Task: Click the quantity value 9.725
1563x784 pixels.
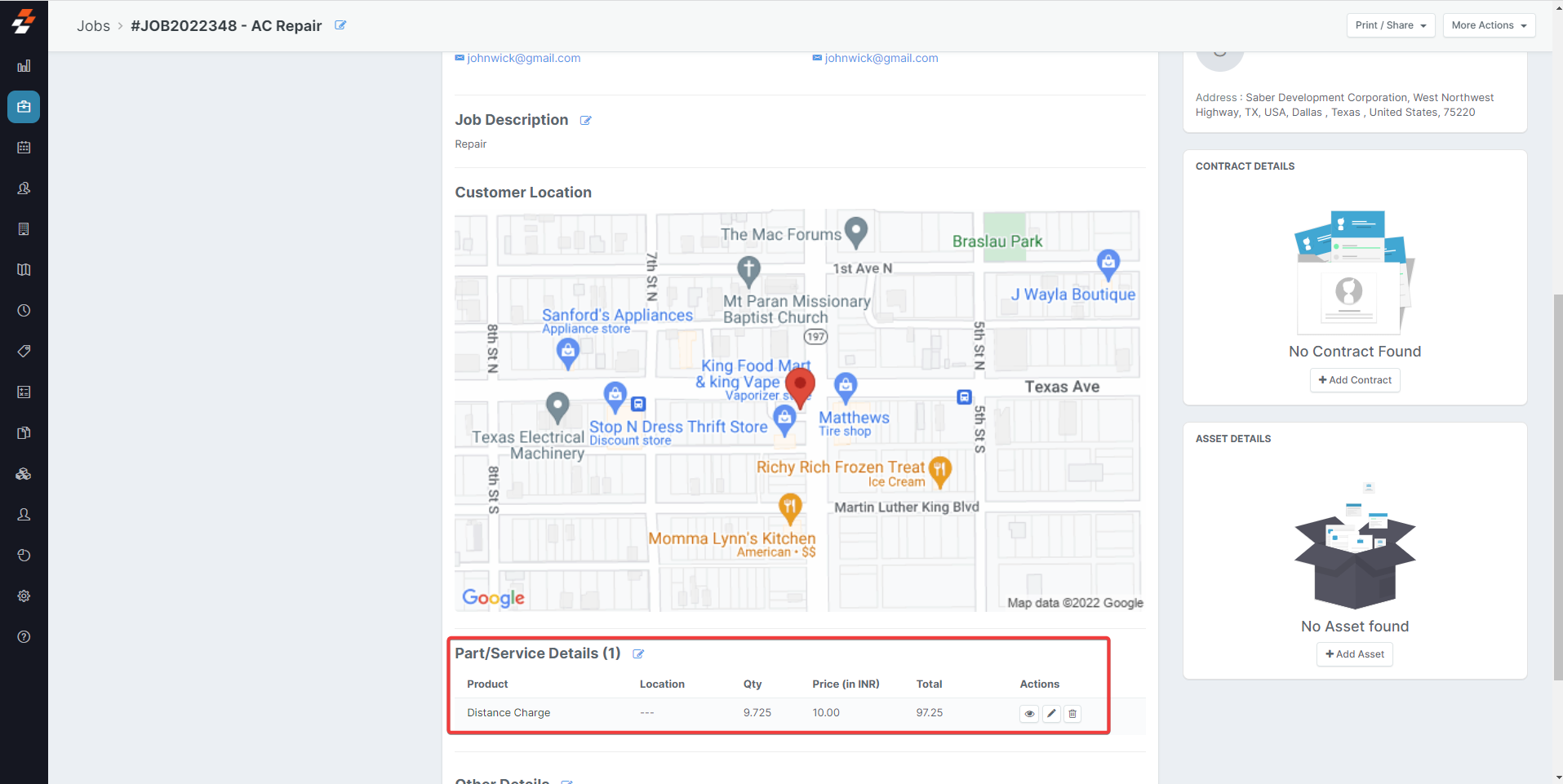Action: click(x=757, y=713)
